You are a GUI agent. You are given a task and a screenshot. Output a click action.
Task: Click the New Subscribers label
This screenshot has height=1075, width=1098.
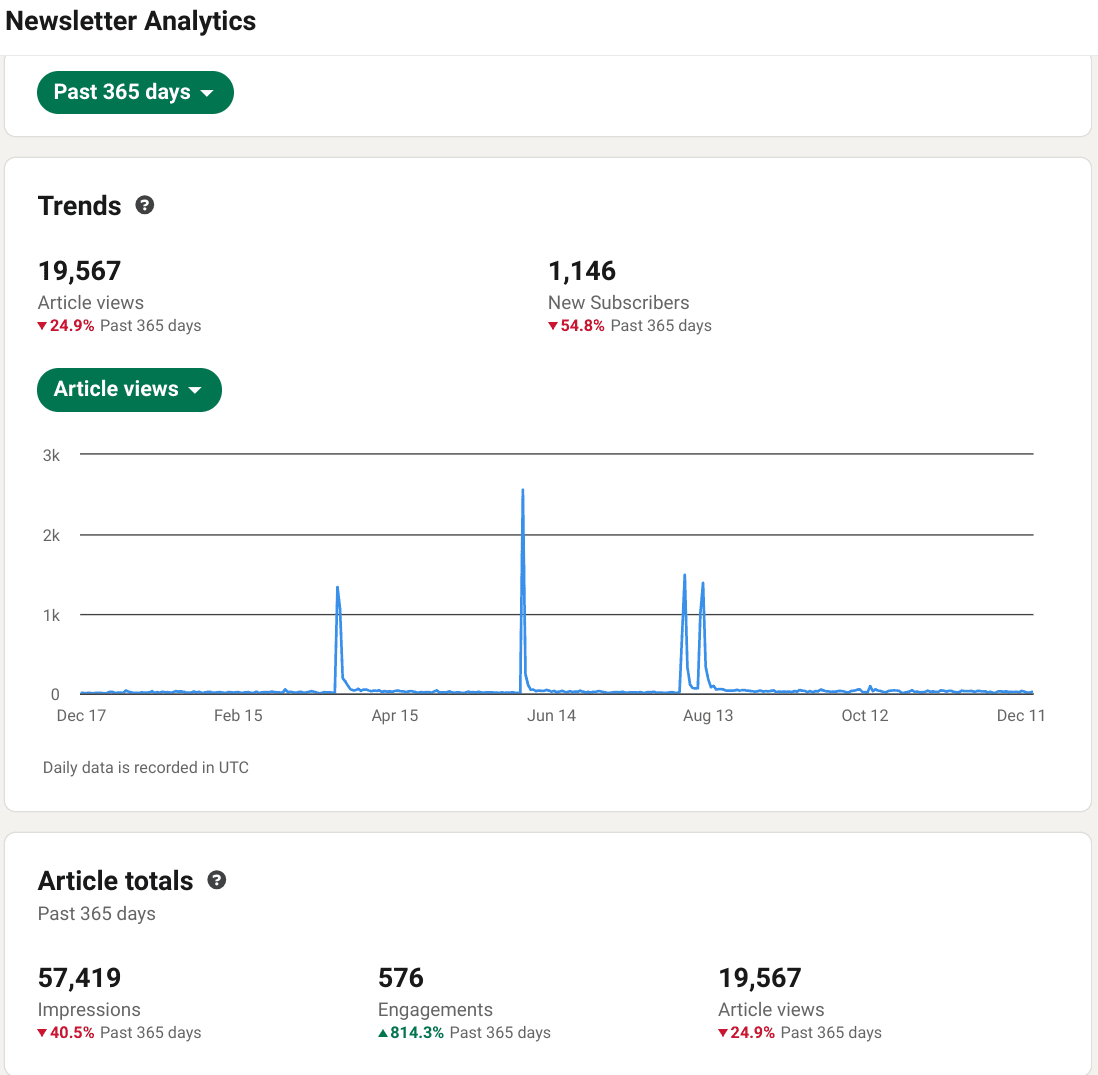[x=618, y=303]
